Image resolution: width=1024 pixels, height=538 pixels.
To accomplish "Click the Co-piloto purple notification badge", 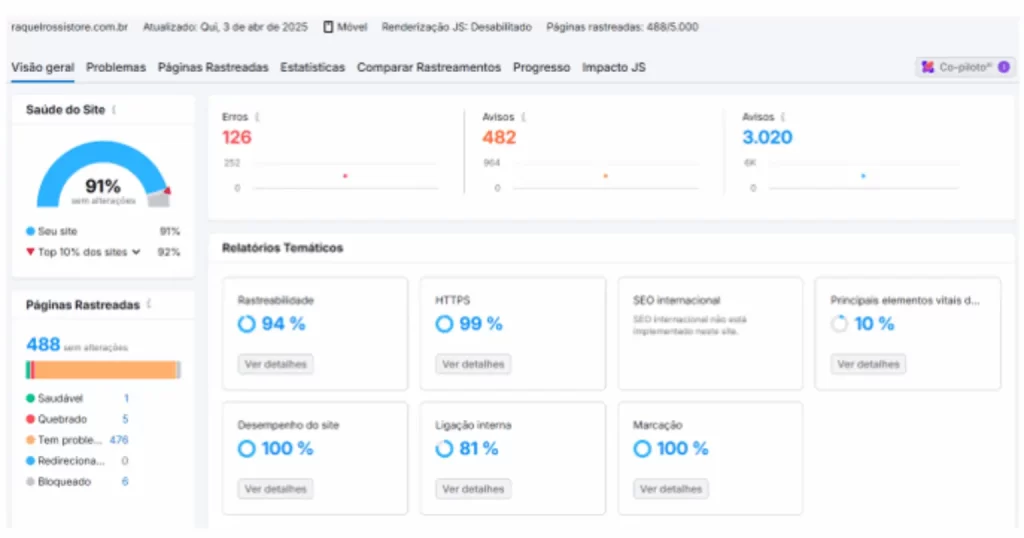I will coord(1004,67).
